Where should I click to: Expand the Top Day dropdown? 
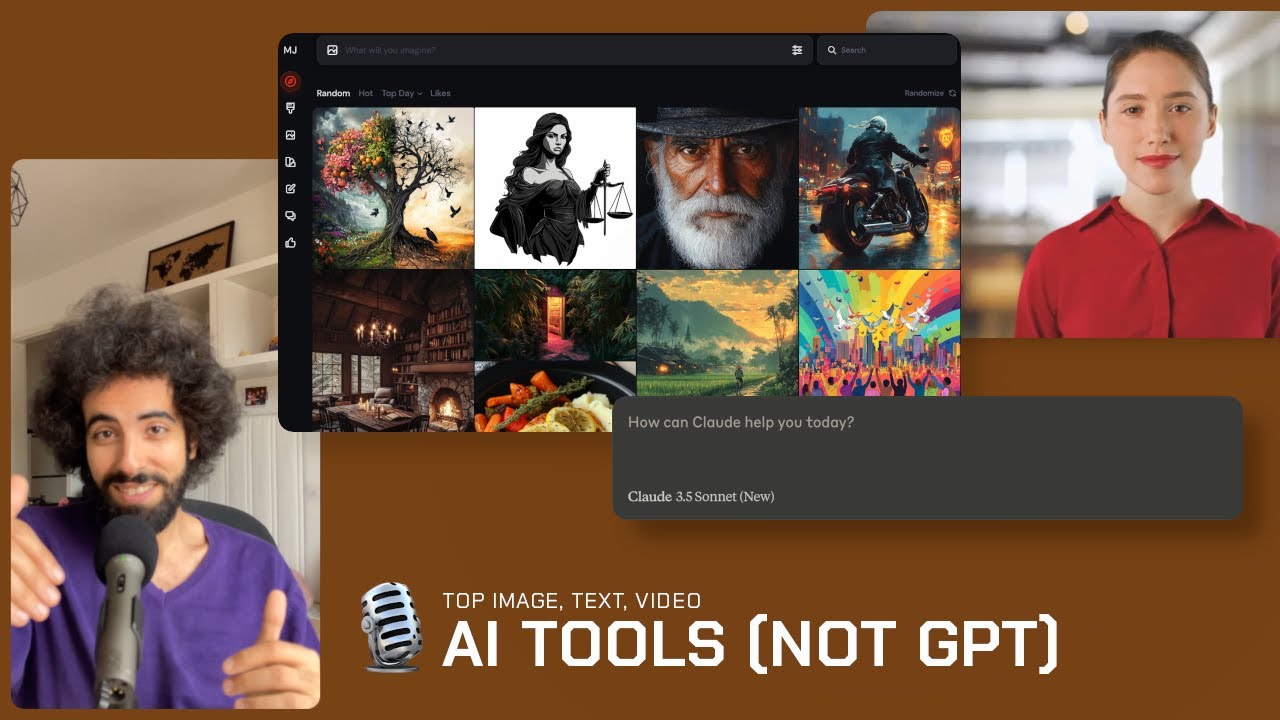(x=402, y=93)
